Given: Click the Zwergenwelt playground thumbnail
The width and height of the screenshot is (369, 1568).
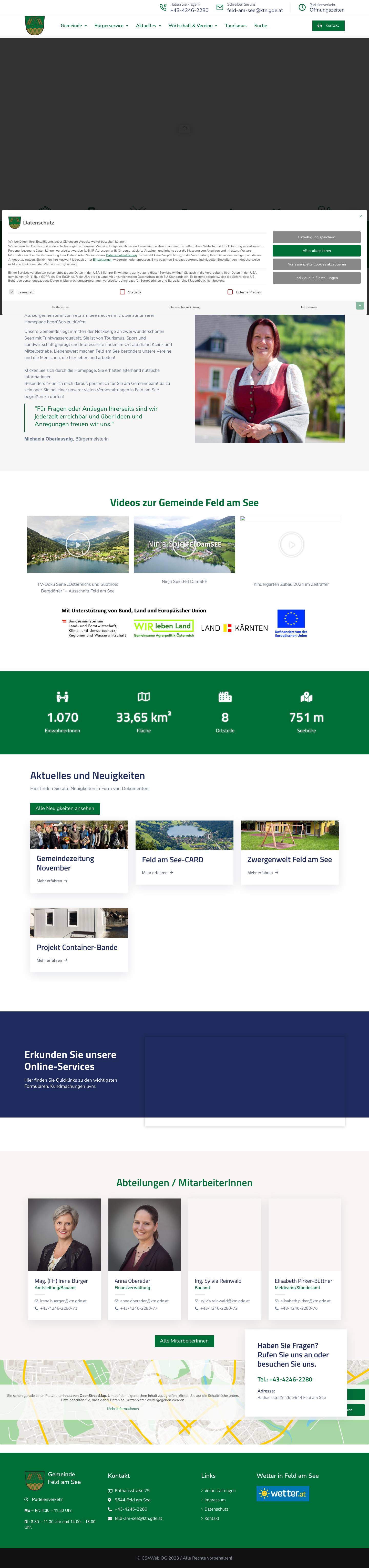Looking at the screenshot, I should point(290,835).
